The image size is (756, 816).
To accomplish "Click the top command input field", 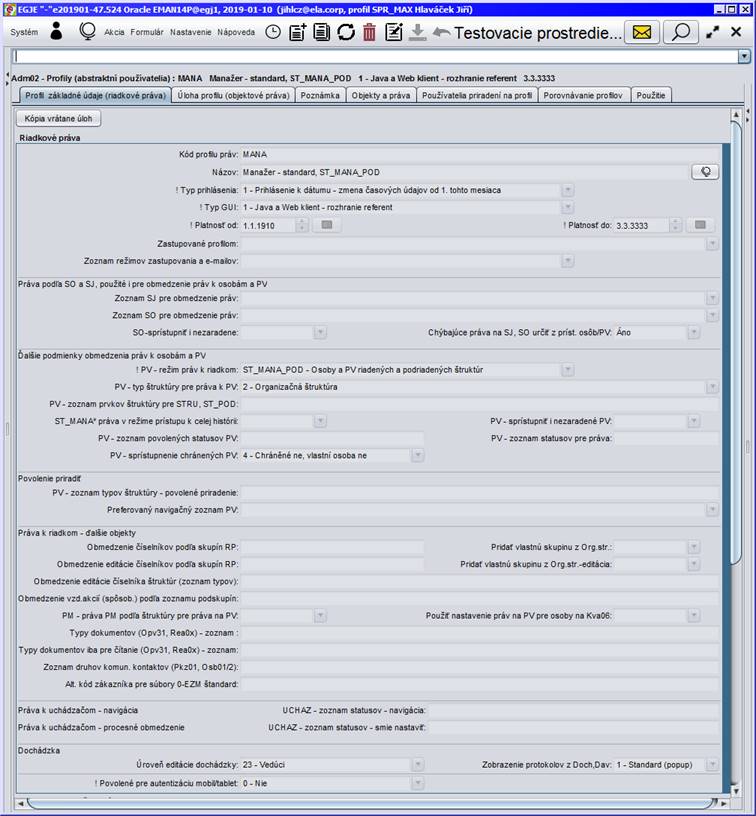I will point(375,56).
